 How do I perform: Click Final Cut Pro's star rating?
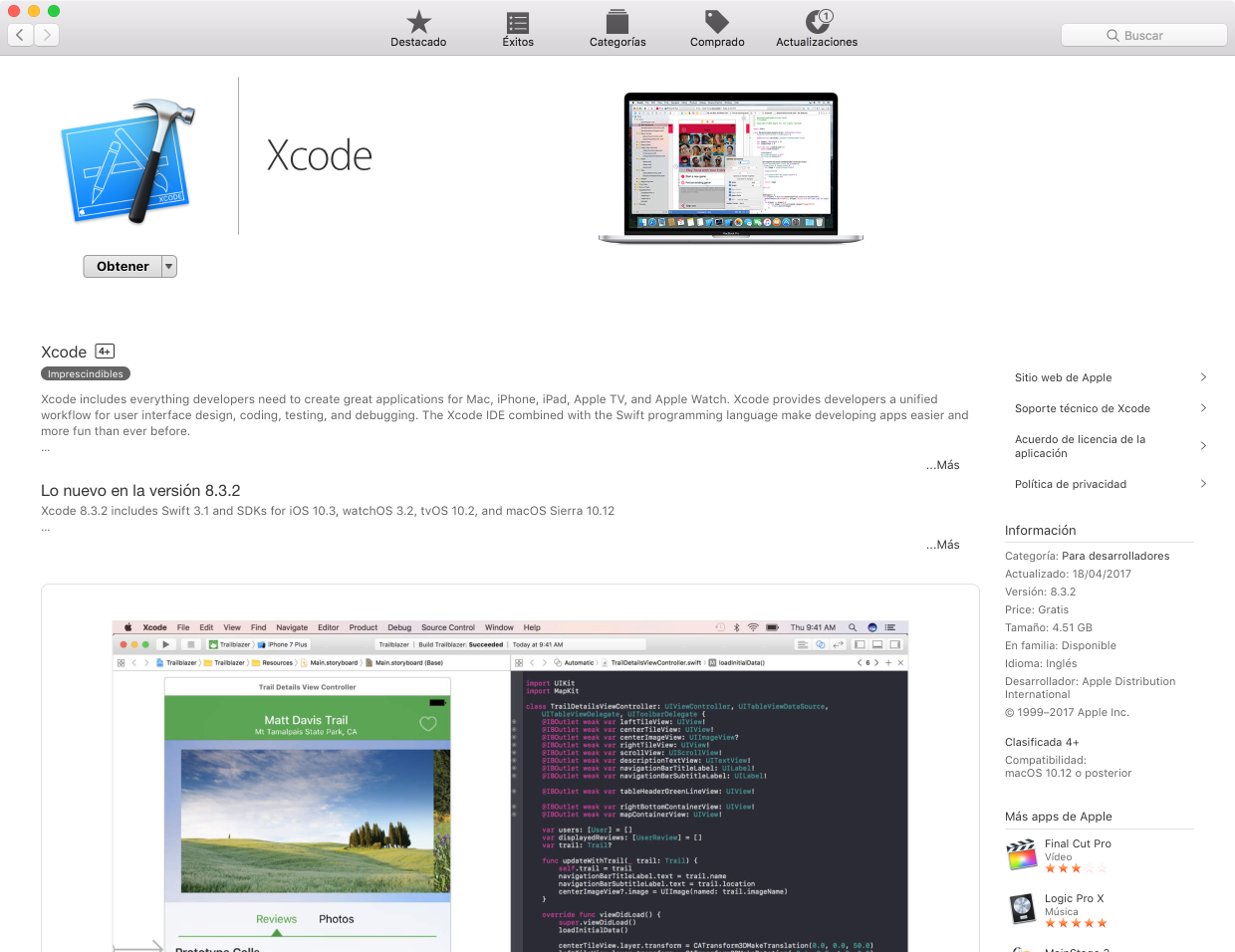pos(1076,867)
